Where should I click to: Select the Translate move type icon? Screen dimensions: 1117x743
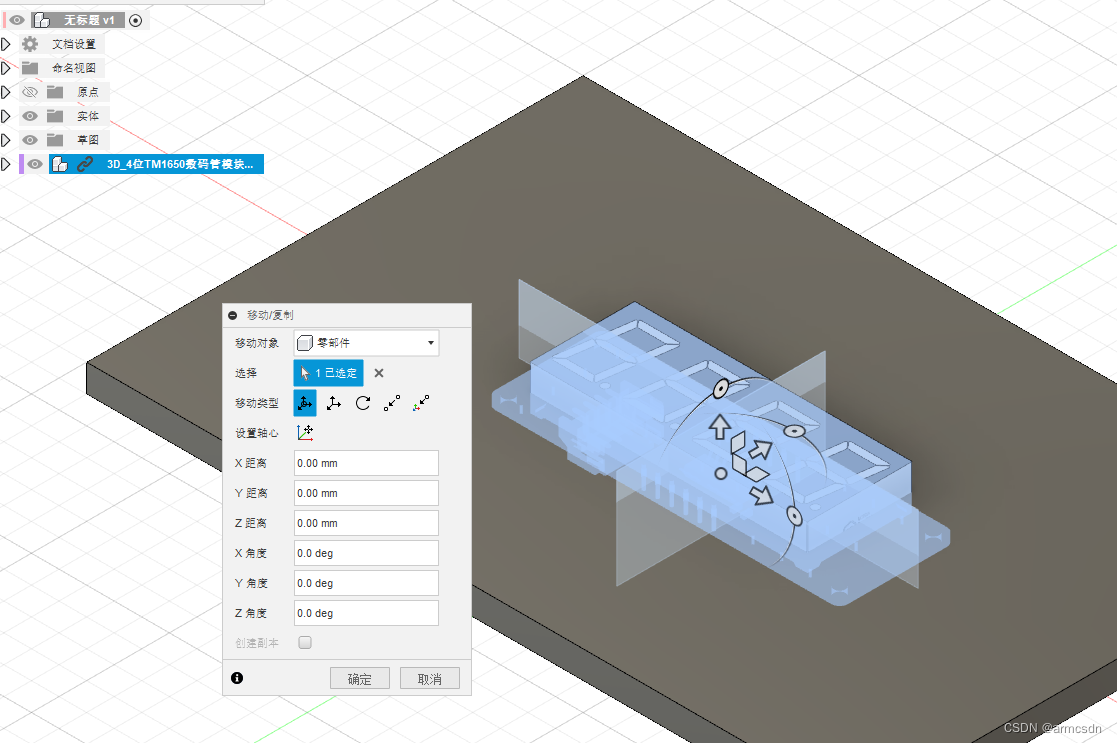333,403
